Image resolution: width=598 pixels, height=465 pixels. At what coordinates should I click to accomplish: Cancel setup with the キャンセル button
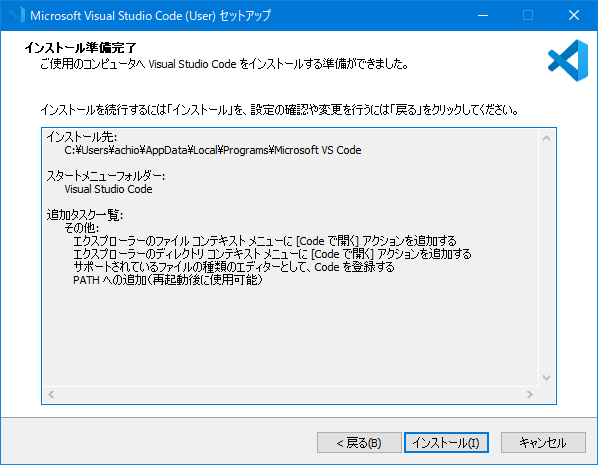(x=543, y=442)
